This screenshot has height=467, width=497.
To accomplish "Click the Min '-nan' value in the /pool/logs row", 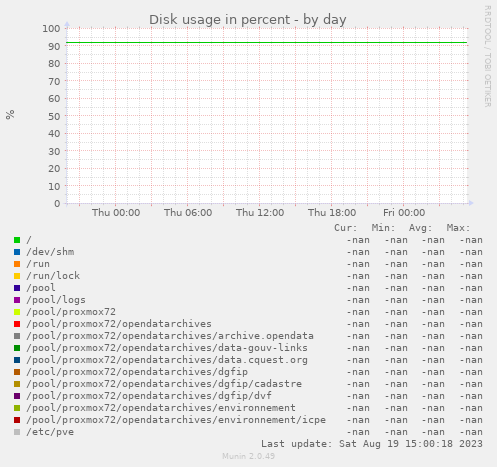I will click(396, 300).
